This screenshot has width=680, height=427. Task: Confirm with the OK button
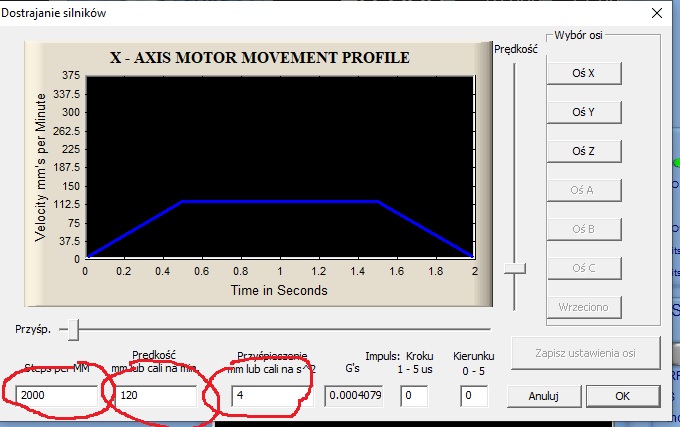point(623,396)
